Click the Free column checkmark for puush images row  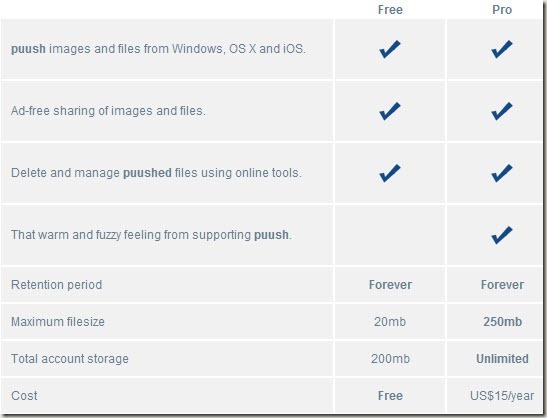[x=390, y=49]
